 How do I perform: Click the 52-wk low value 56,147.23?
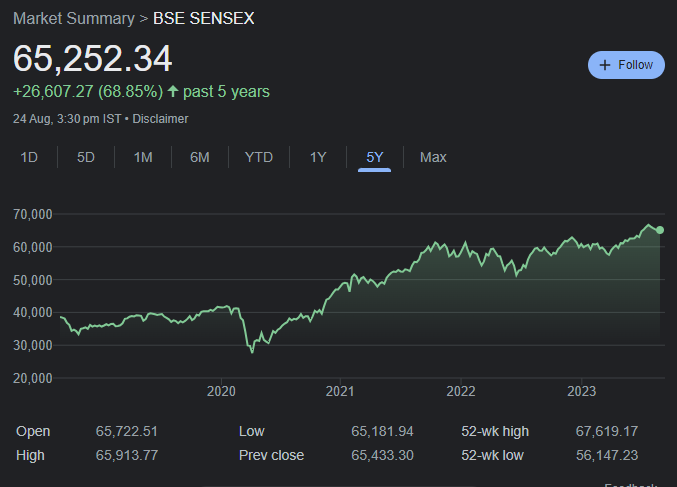pos(607,455)
